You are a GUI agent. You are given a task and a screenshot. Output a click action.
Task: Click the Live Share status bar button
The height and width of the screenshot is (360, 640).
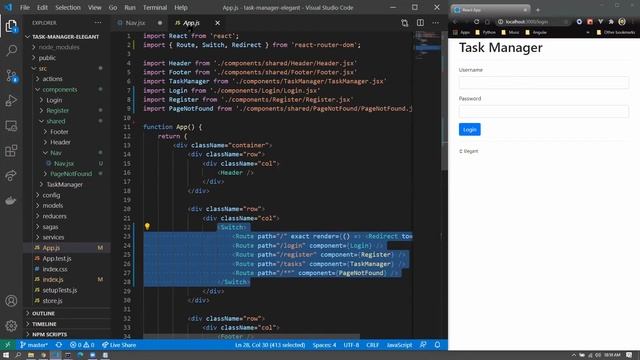click(x=119, y=345)
